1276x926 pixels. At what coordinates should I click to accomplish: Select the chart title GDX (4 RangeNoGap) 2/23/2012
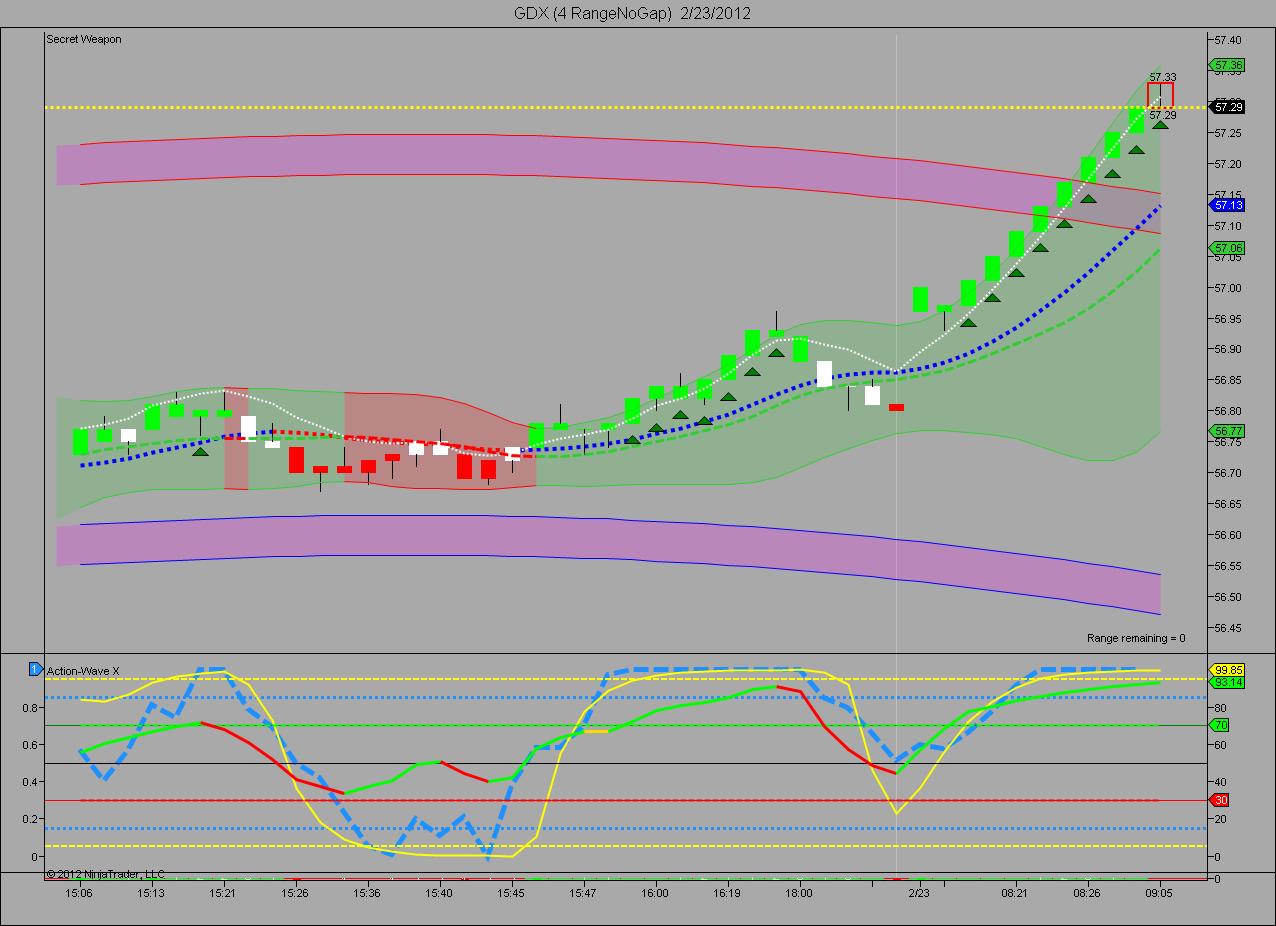[x=632, y=13]
